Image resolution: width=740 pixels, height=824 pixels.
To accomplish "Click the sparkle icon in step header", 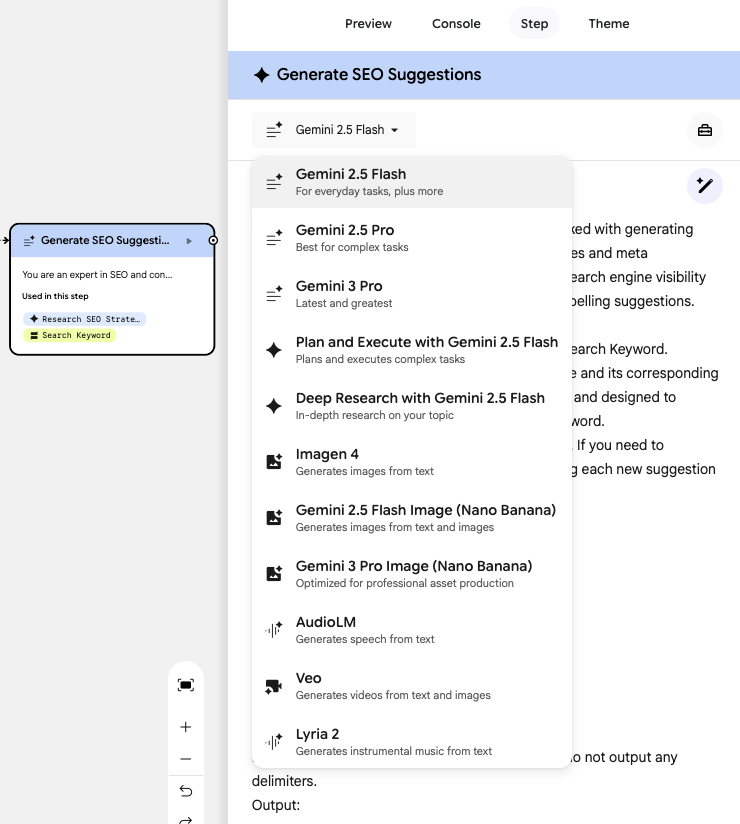I will coord(261,75).
